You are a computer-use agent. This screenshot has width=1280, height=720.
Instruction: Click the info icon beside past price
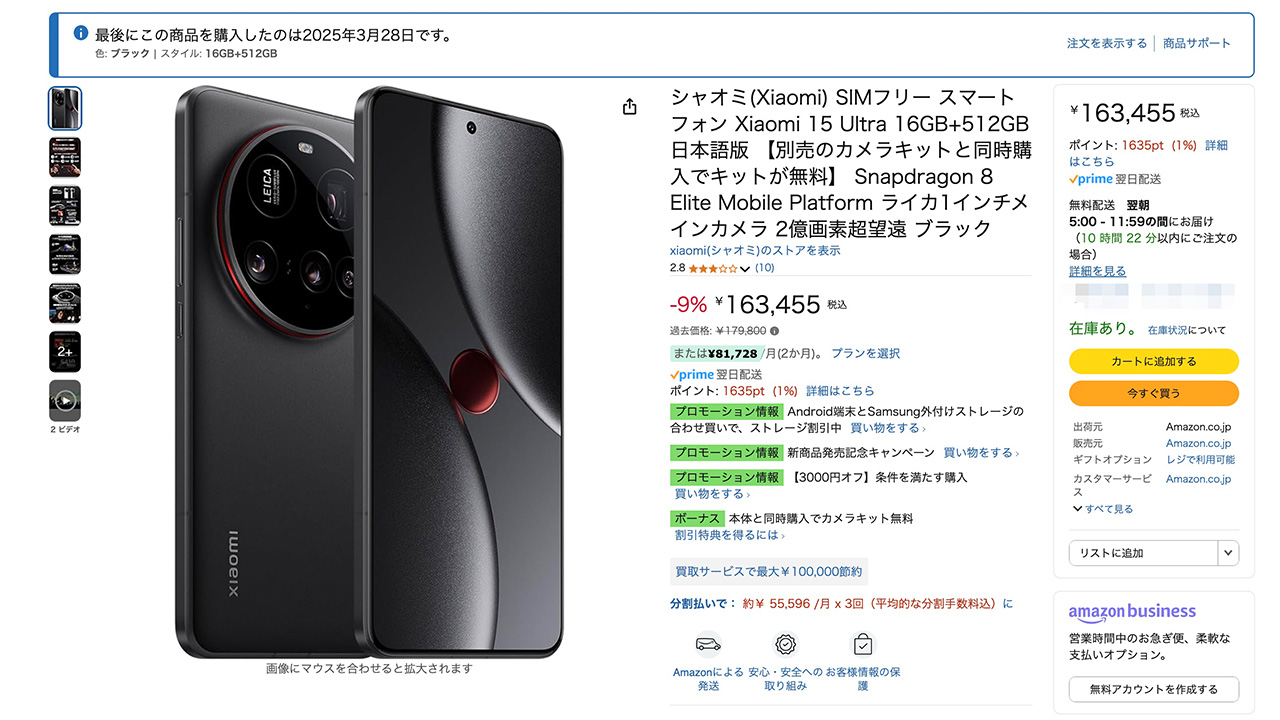pos(775,331)
